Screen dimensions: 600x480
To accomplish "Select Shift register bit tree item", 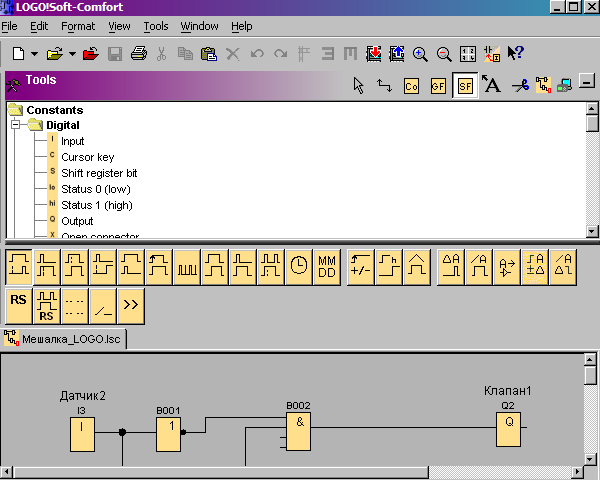I will tap(99, 173).
